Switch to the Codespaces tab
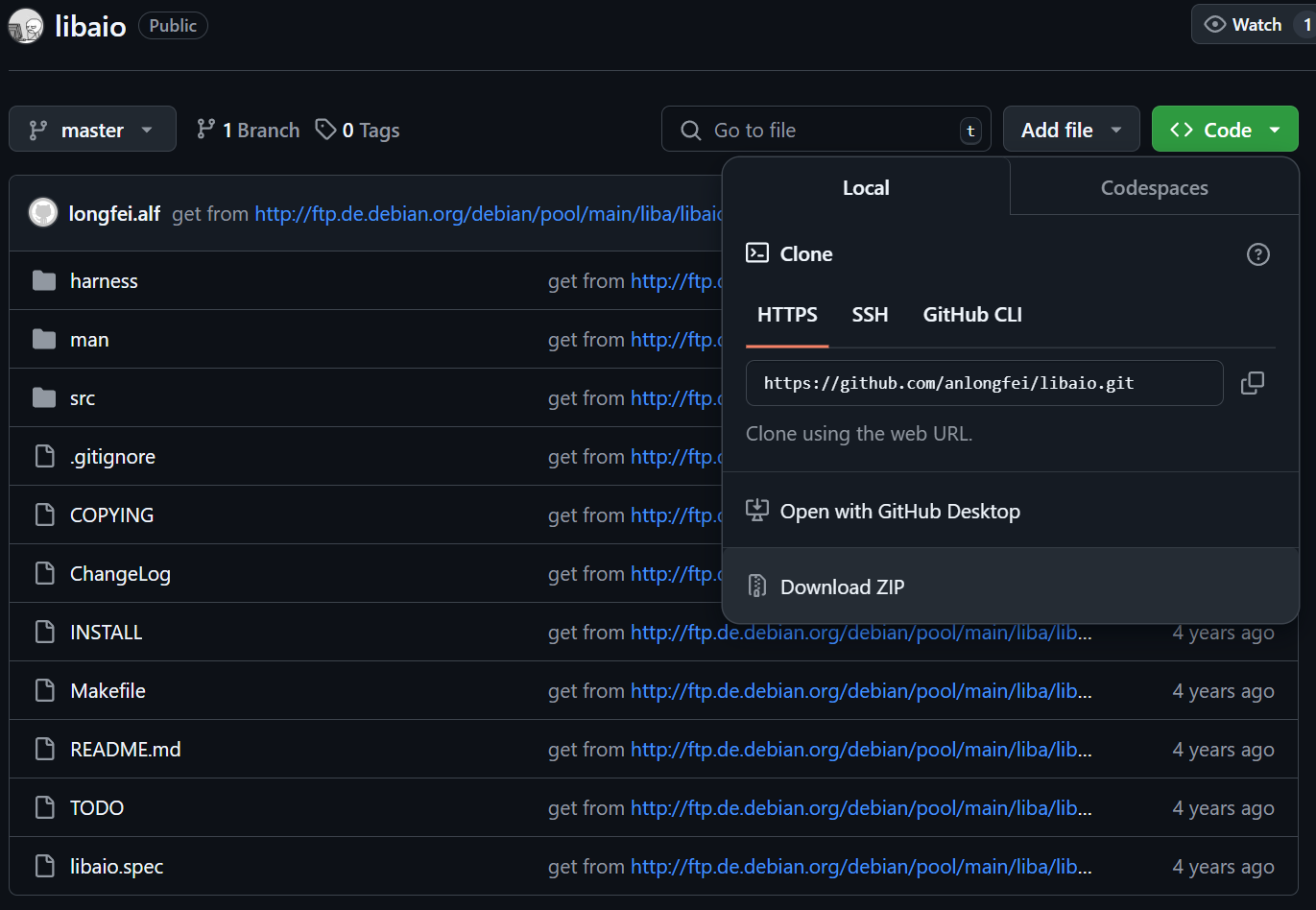This screenshot has width=1316, height=910. 1155,188
